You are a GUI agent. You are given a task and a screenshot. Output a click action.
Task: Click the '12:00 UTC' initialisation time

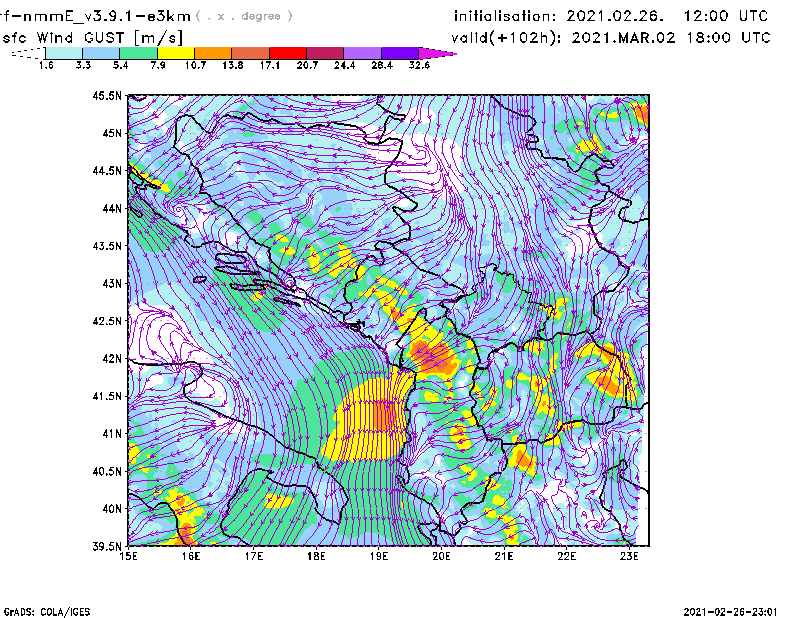pos(726,16)
